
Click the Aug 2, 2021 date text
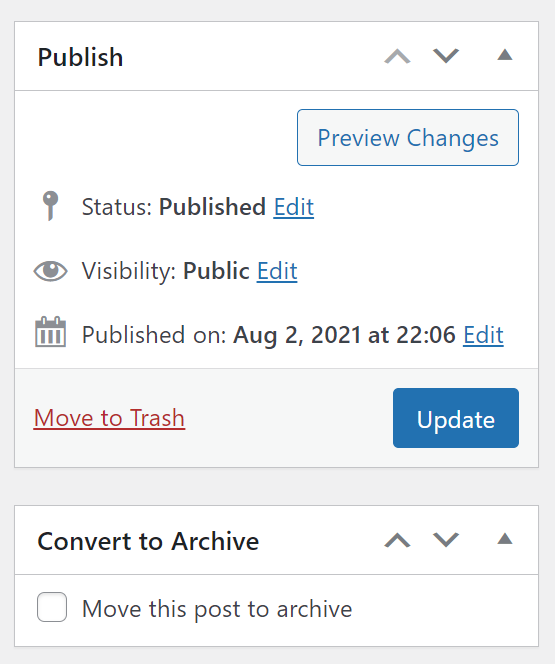pos(297,335)
